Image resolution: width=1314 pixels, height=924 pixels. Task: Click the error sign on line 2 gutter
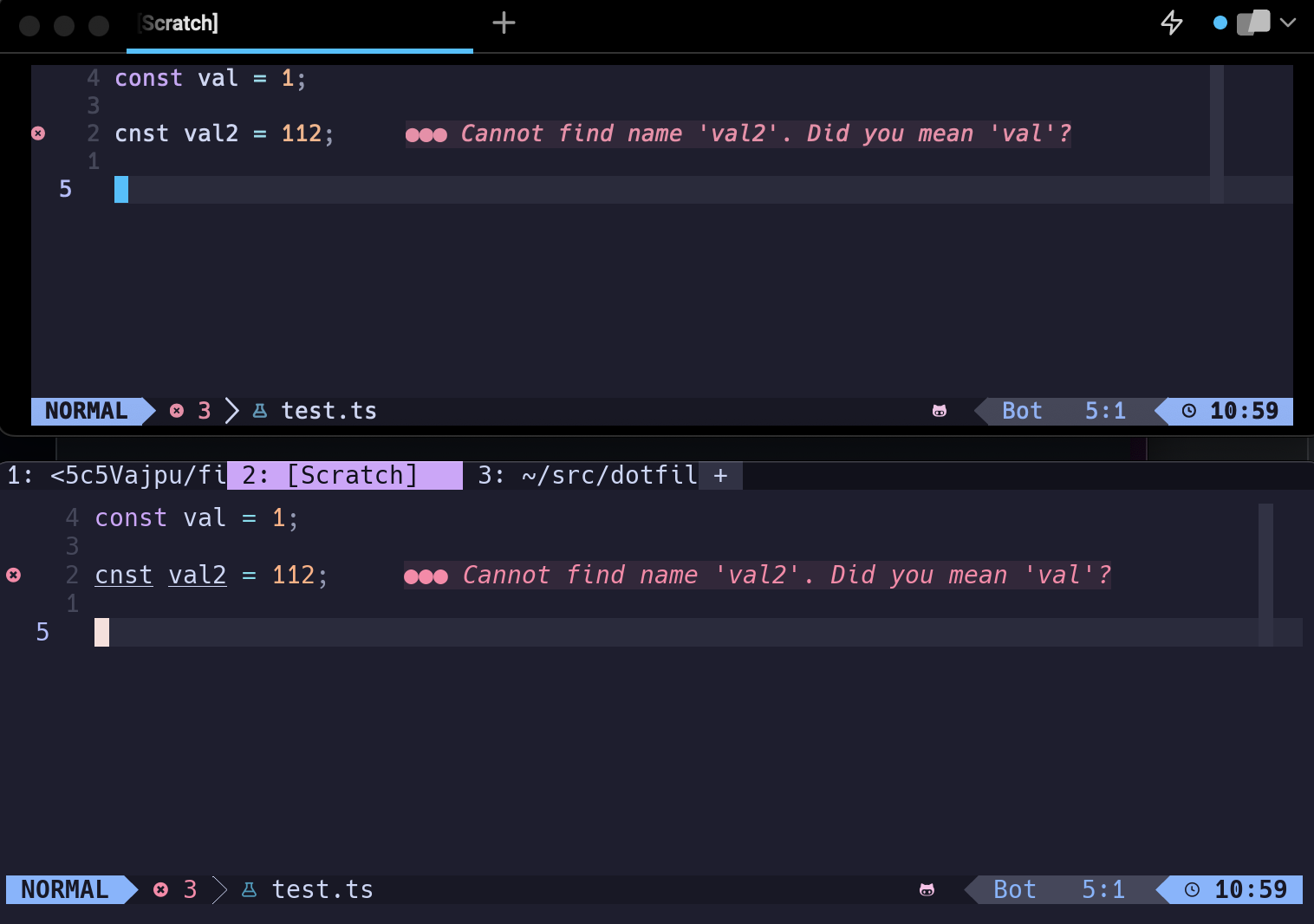click(37, 133)
